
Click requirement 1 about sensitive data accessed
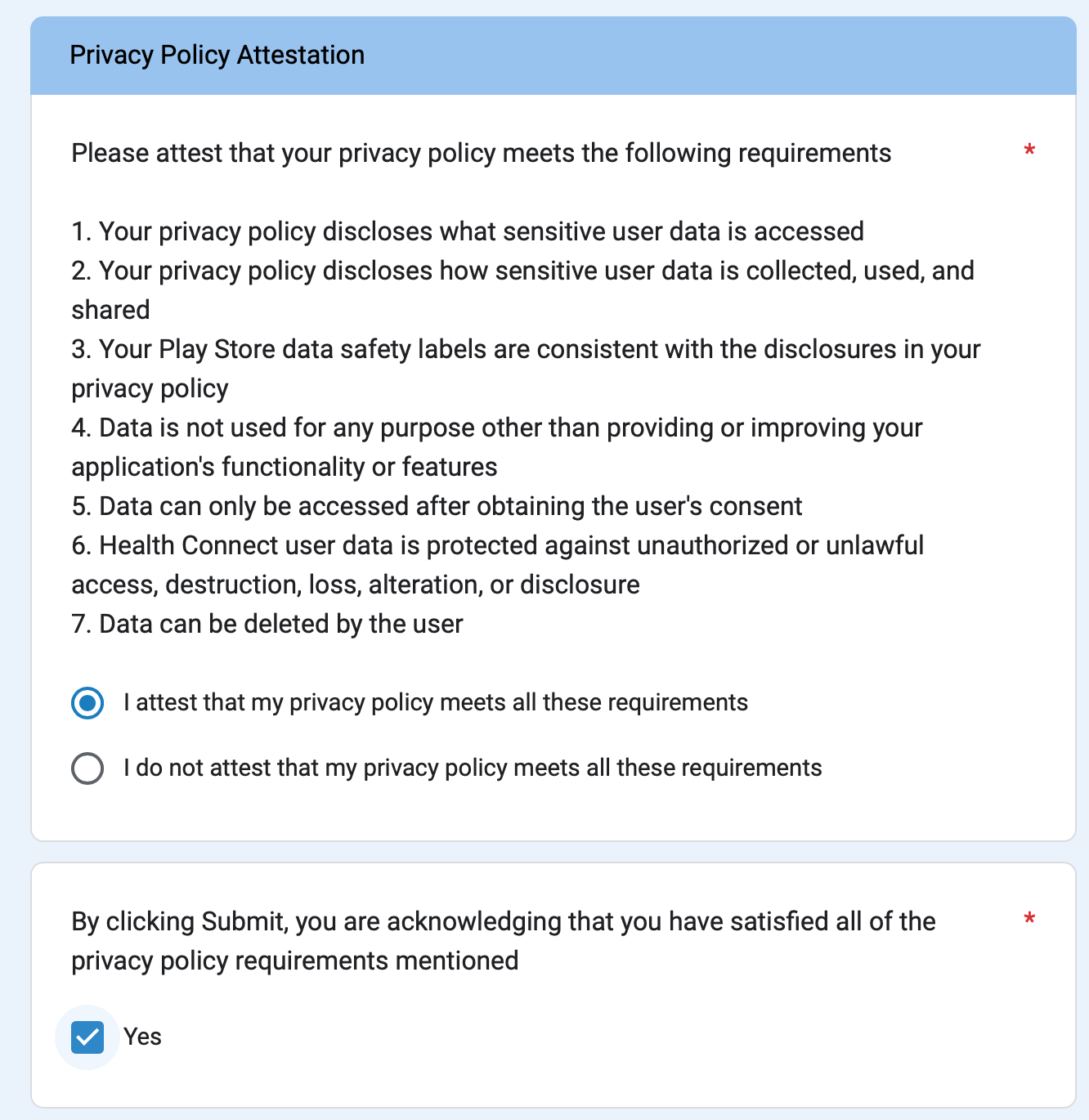[468, 232]
